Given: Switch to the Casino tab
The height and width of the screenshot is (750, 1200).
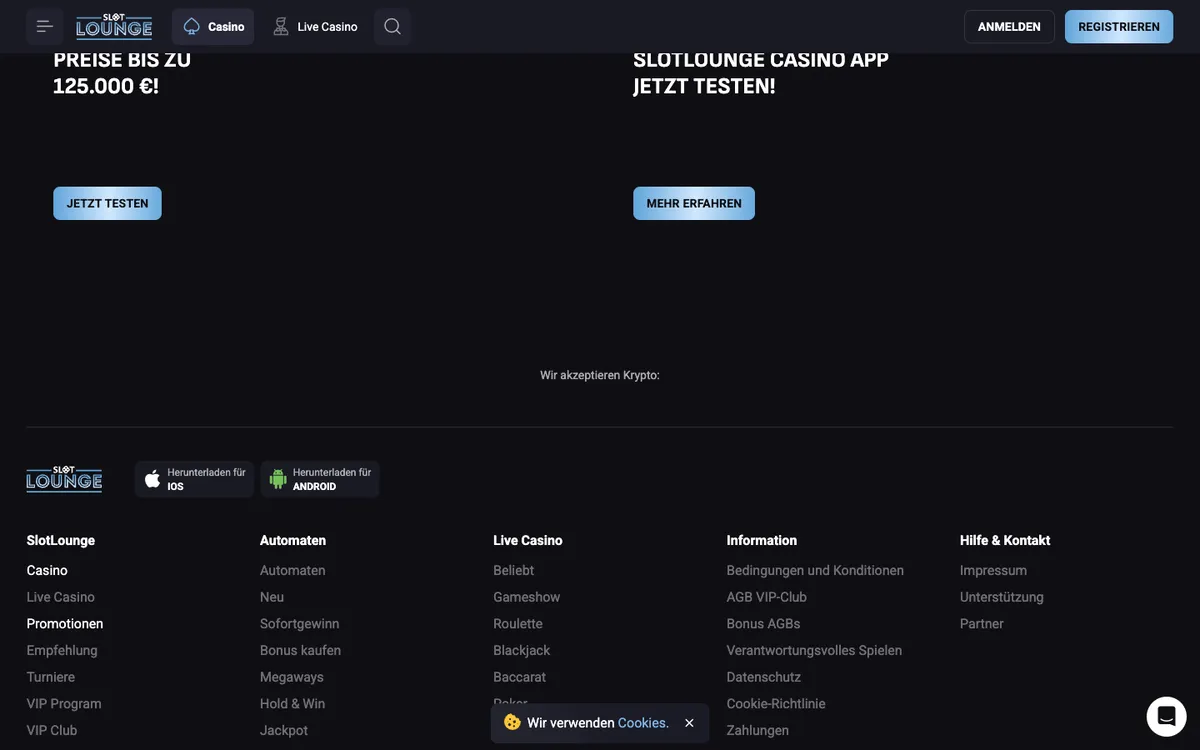Looking at the screenshot, I should [213, 26].
